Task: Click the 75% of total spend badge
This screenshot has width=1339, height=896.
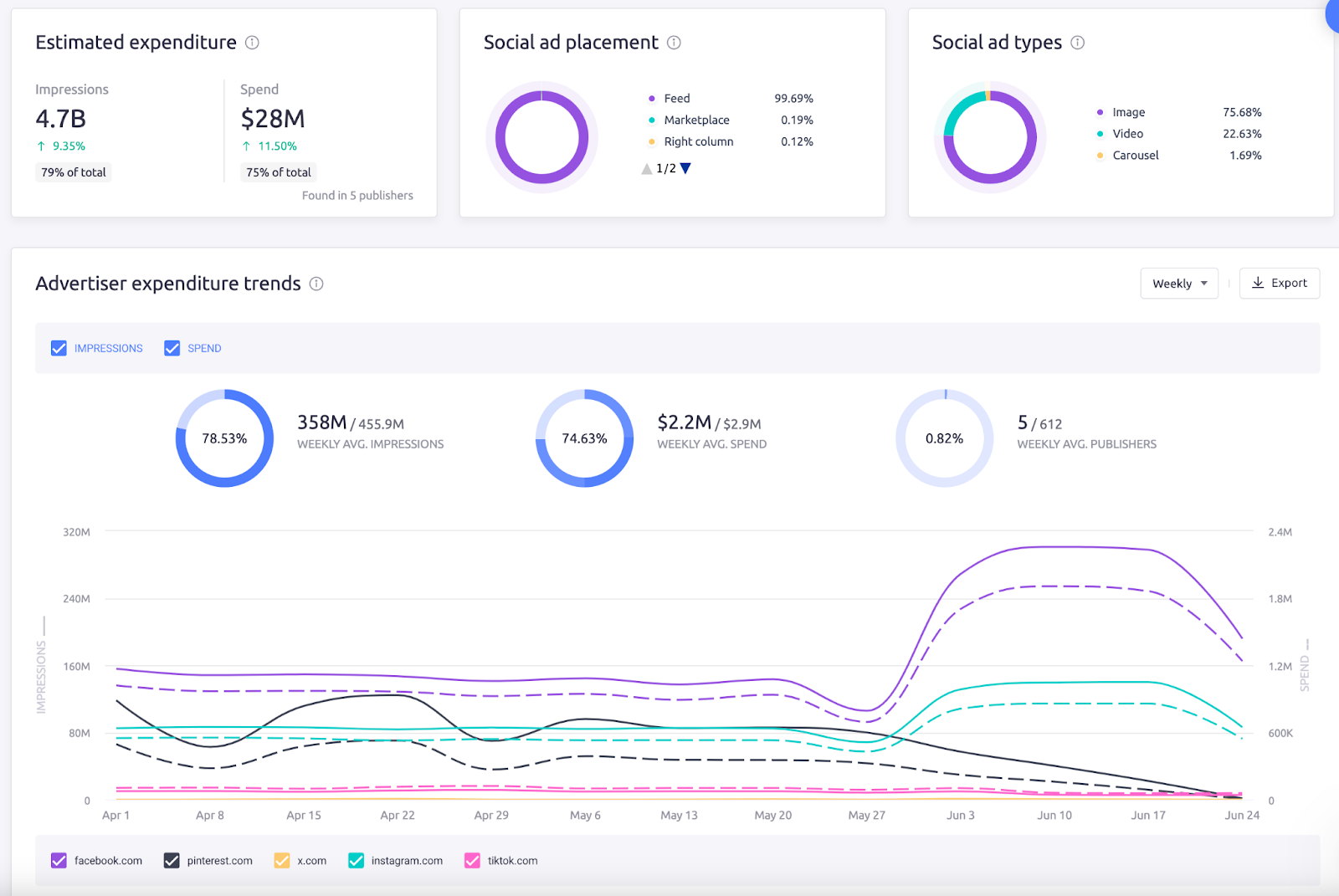Action: [278, 172]
